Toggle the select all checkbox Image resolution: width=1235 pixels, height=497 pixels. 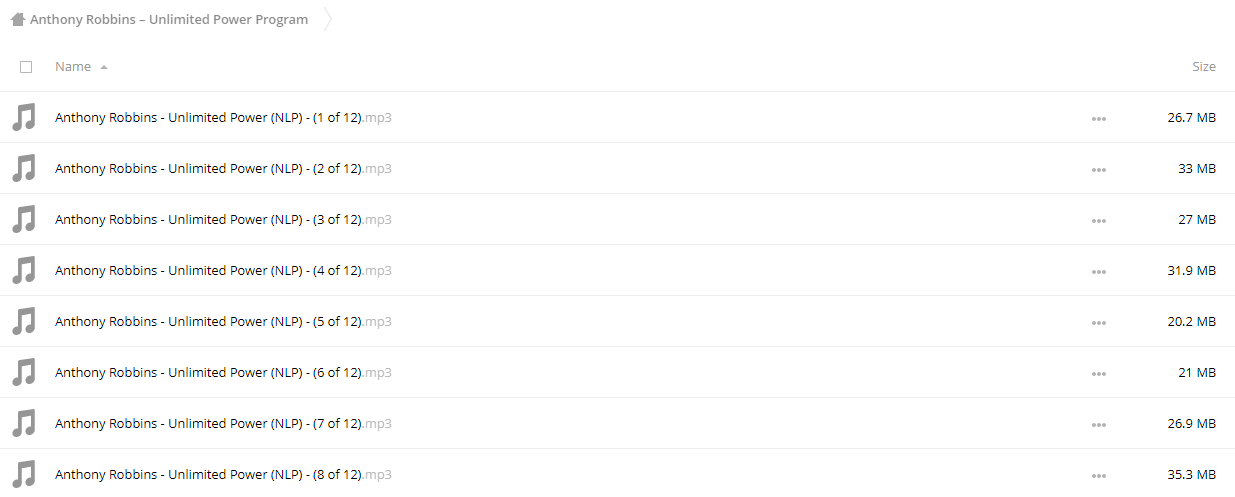pos(26,67)
